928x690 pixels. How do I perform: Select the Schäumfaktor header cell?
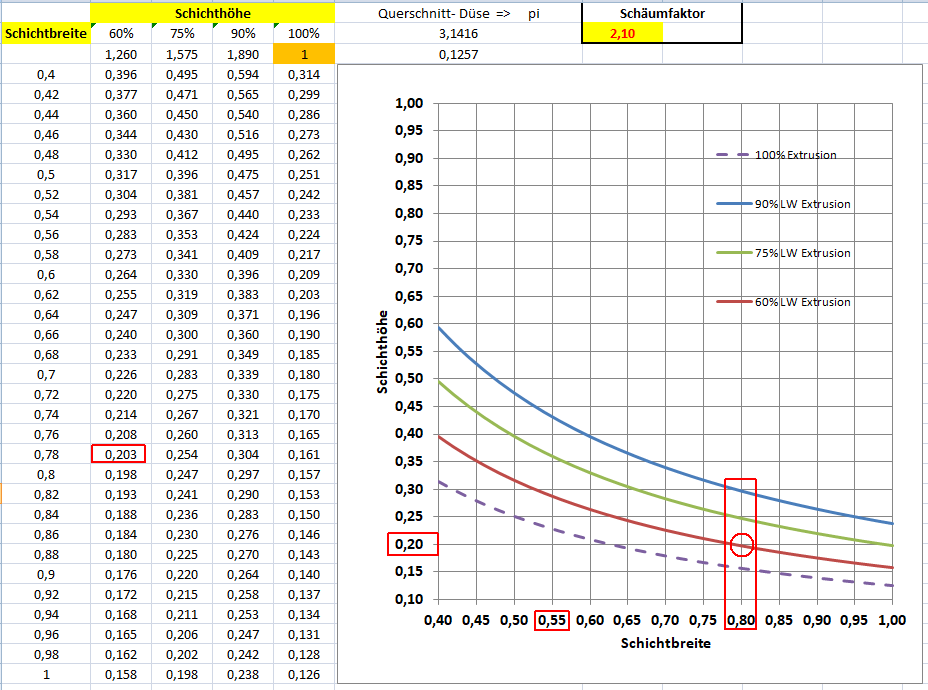tap(661, 13)
